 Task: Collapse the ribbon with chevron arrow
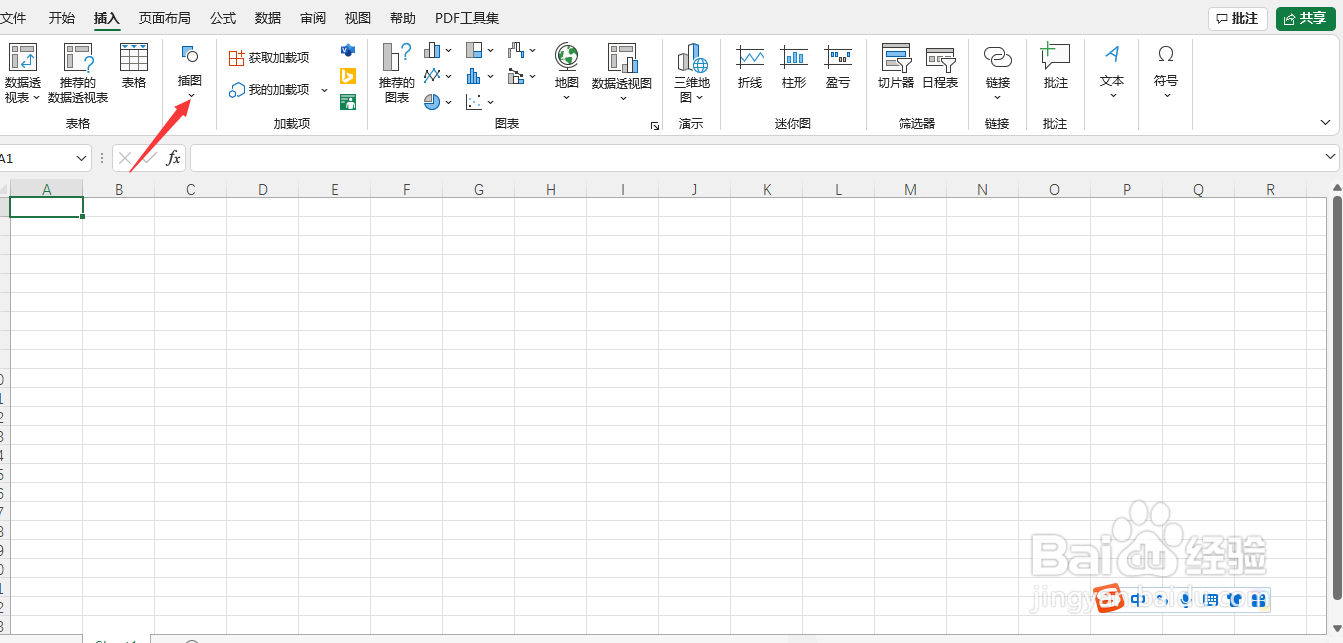click(1326, 123)
